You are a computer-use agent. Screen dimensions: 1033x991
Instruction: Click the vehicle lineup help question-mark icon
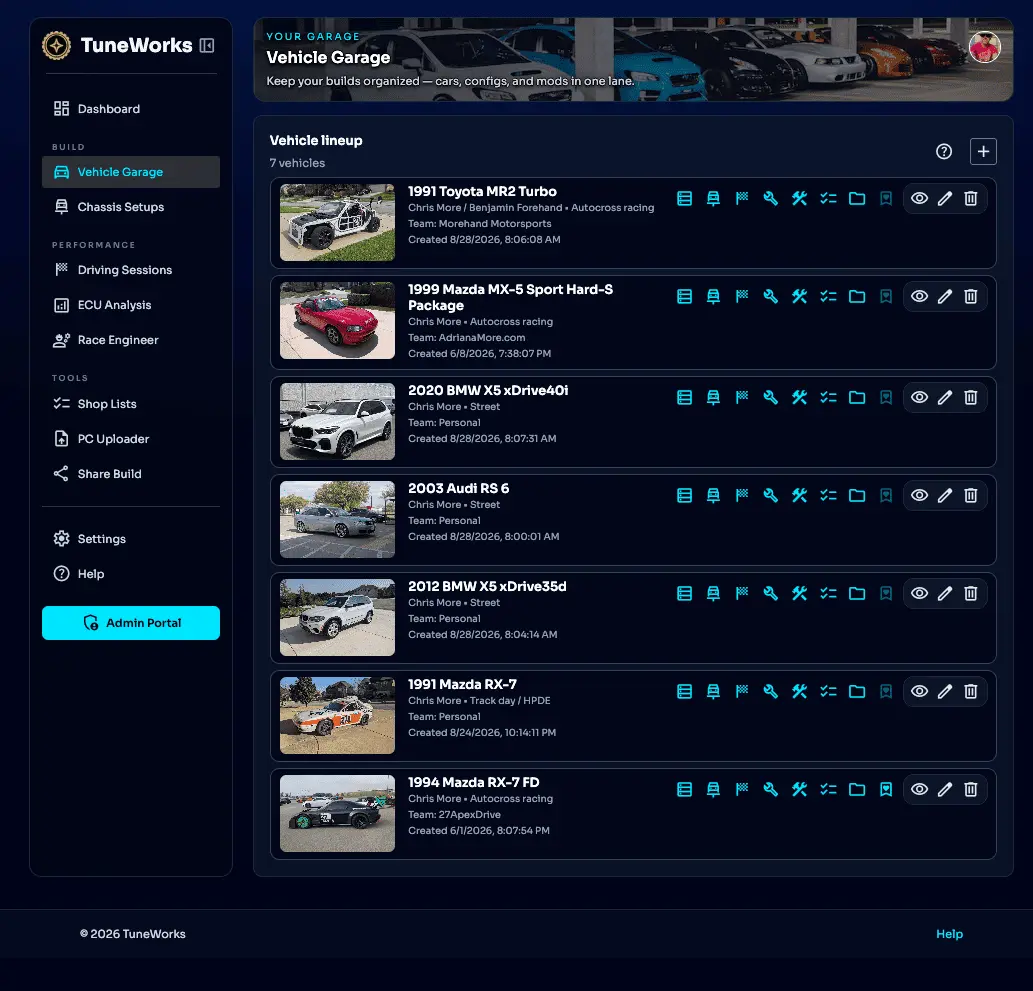pos(943,152)
